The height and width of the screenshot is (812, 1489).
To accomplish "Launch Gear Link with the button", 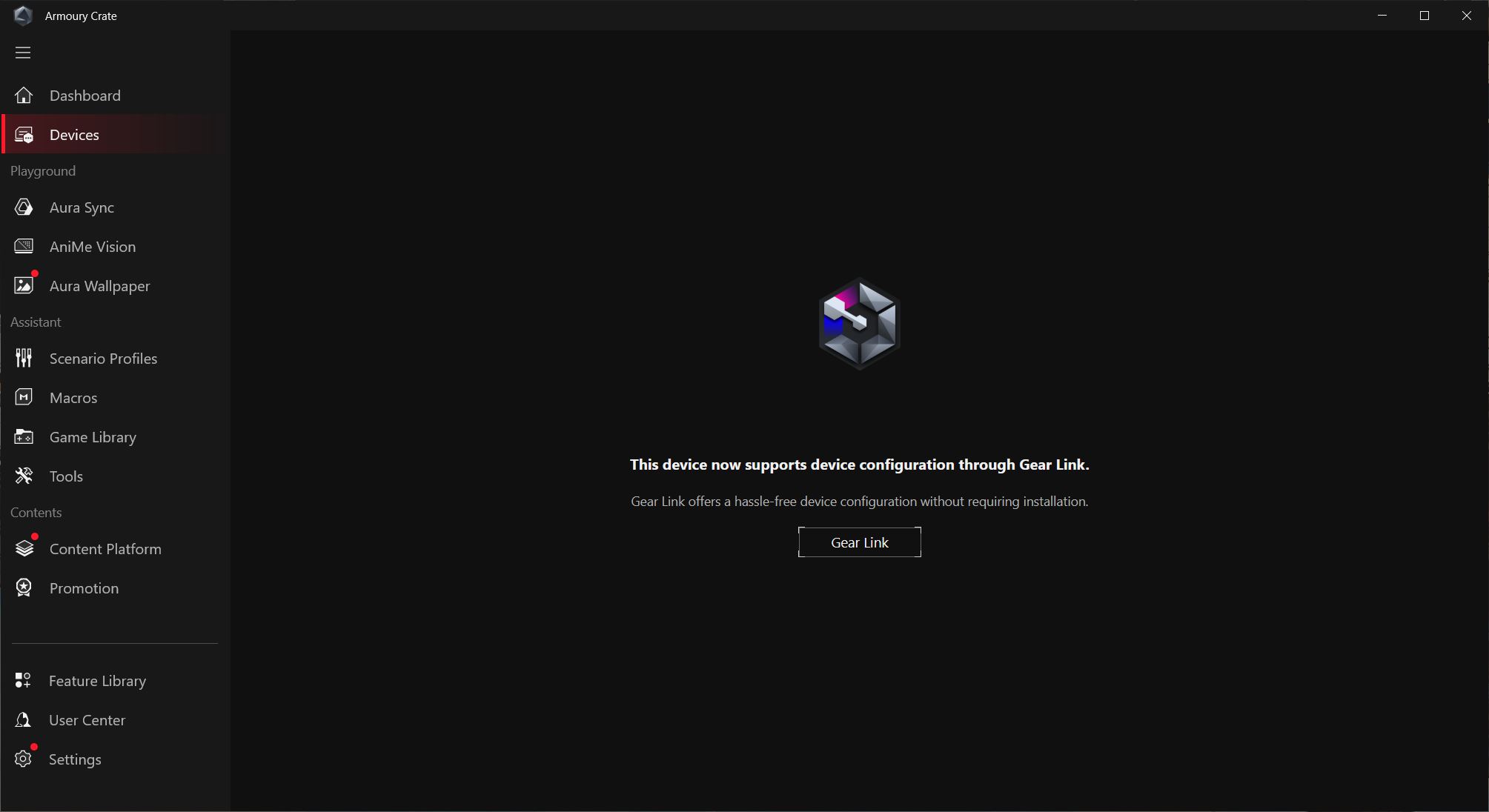I will 860,542.
